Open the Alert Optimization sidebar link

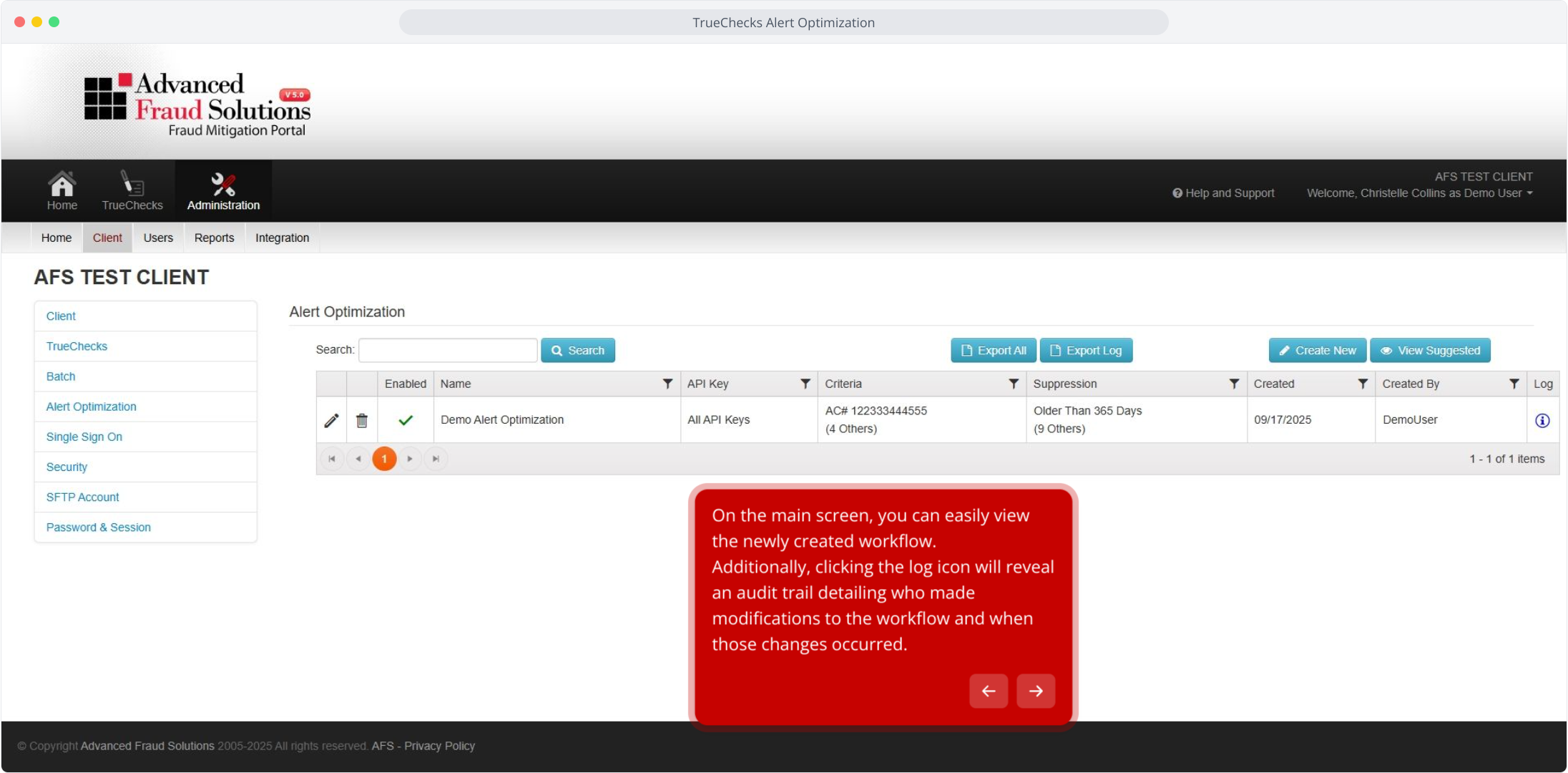(x=92, y=407)
